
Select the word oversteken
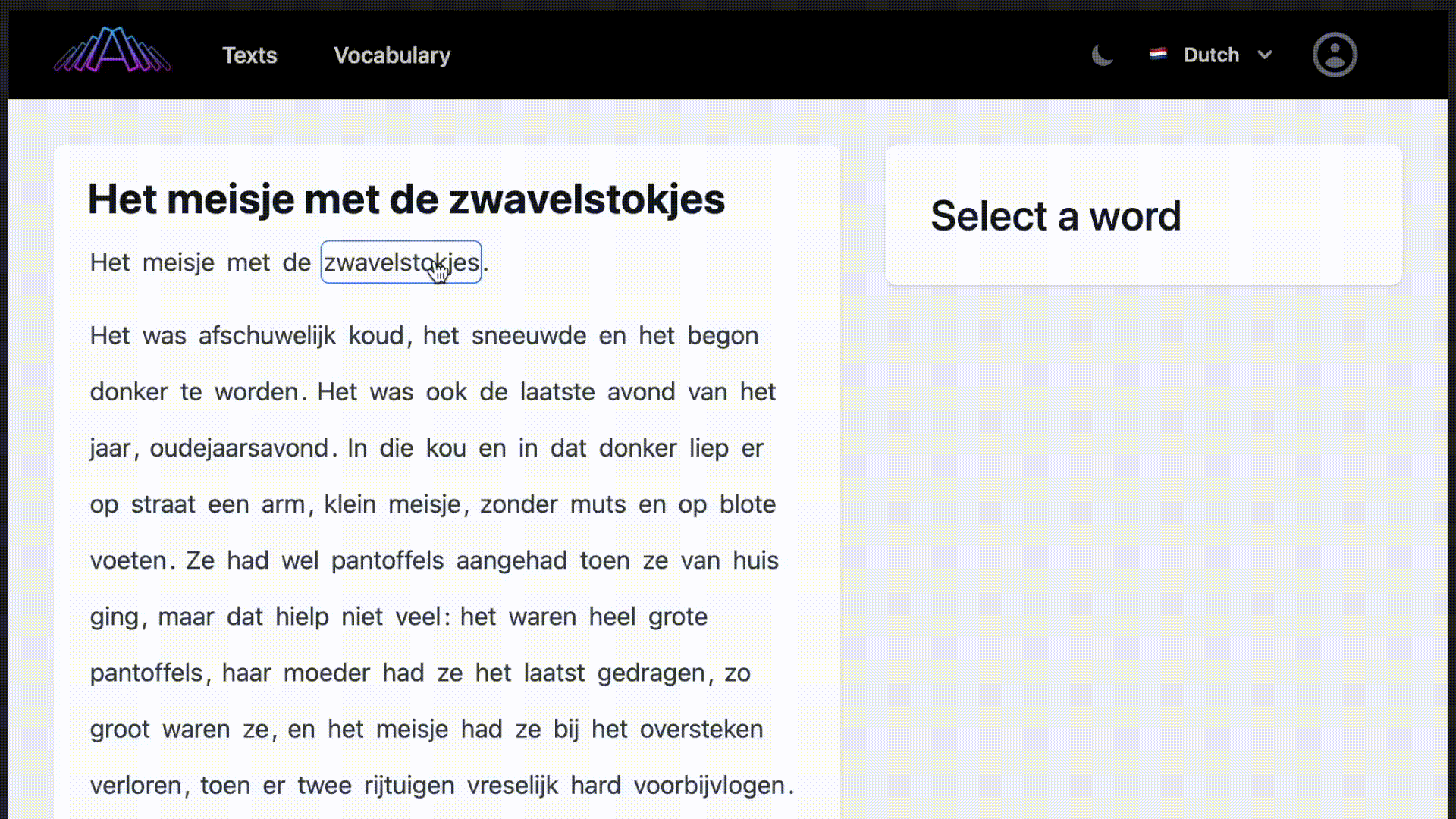click(701, 730)
